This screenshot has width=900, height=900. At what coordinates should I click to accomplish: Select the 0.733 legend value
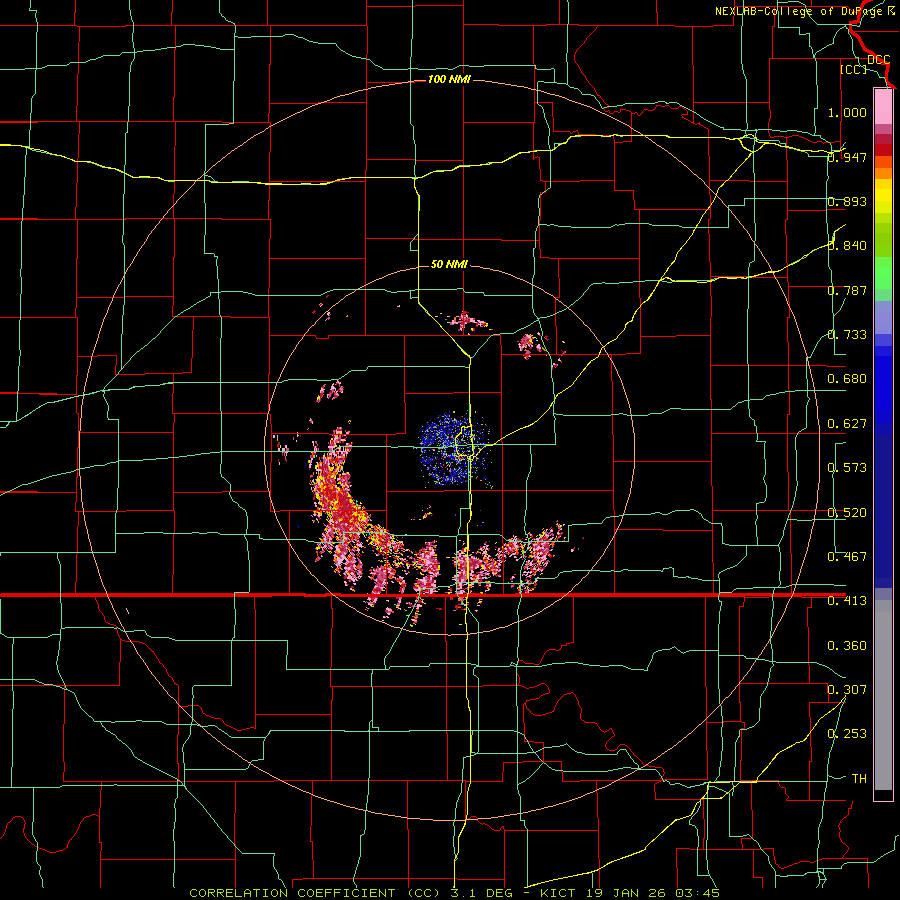[x=847, y=335]
